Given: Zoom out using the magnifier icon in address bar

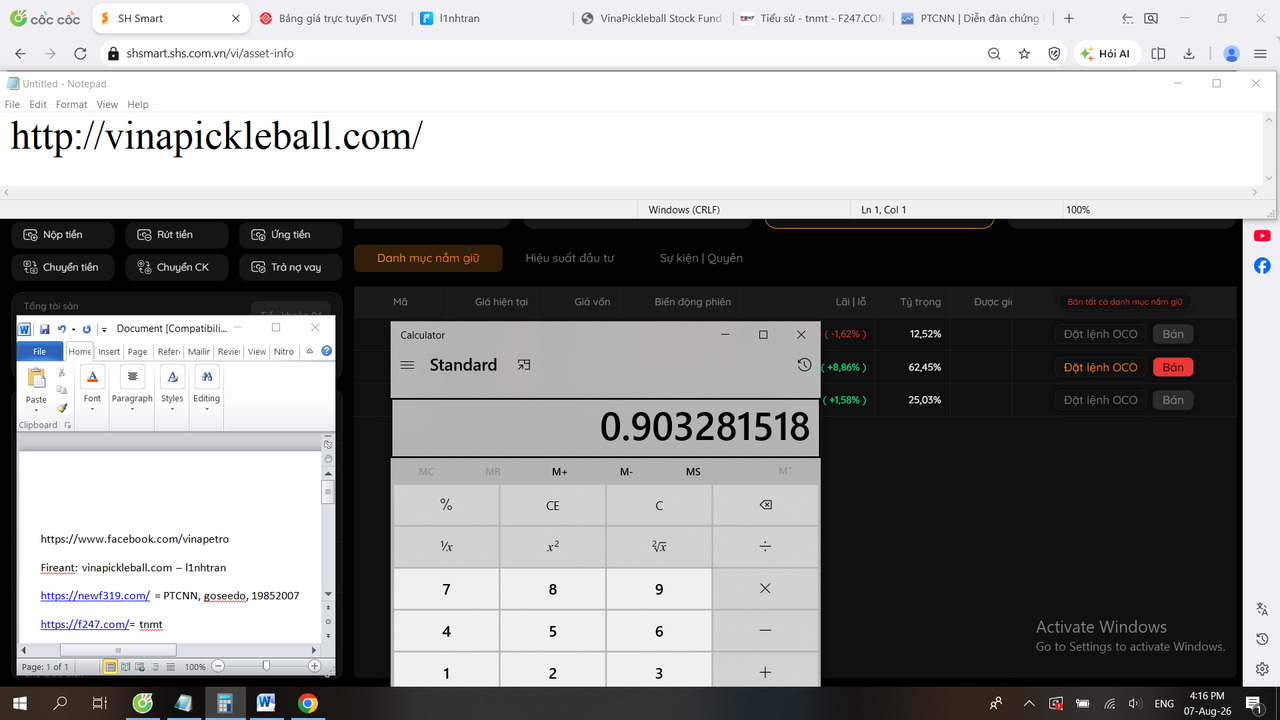Looking at the screenshot, I should coord(994,54).
